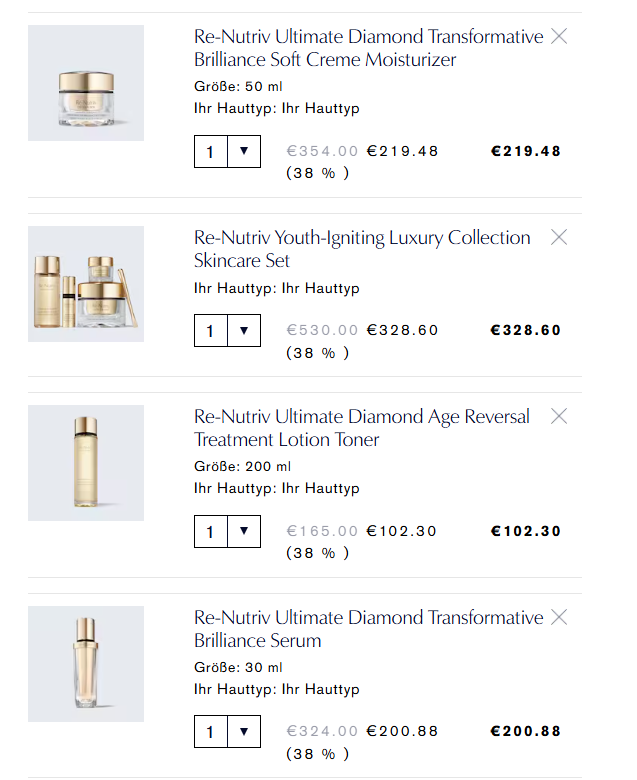Remove Transformative Brilliance Serum from cart
The width and height of the screenshot is (637, 780).
coord(559,617)
